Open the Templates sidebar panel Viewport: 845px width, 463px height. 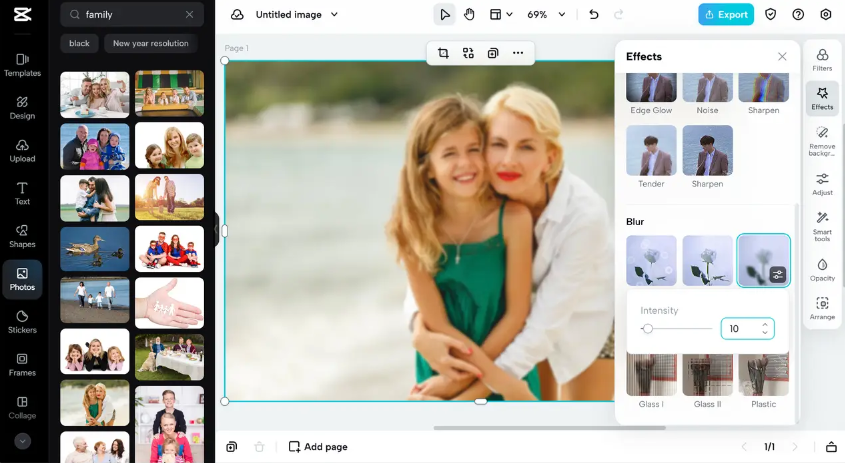22,65
